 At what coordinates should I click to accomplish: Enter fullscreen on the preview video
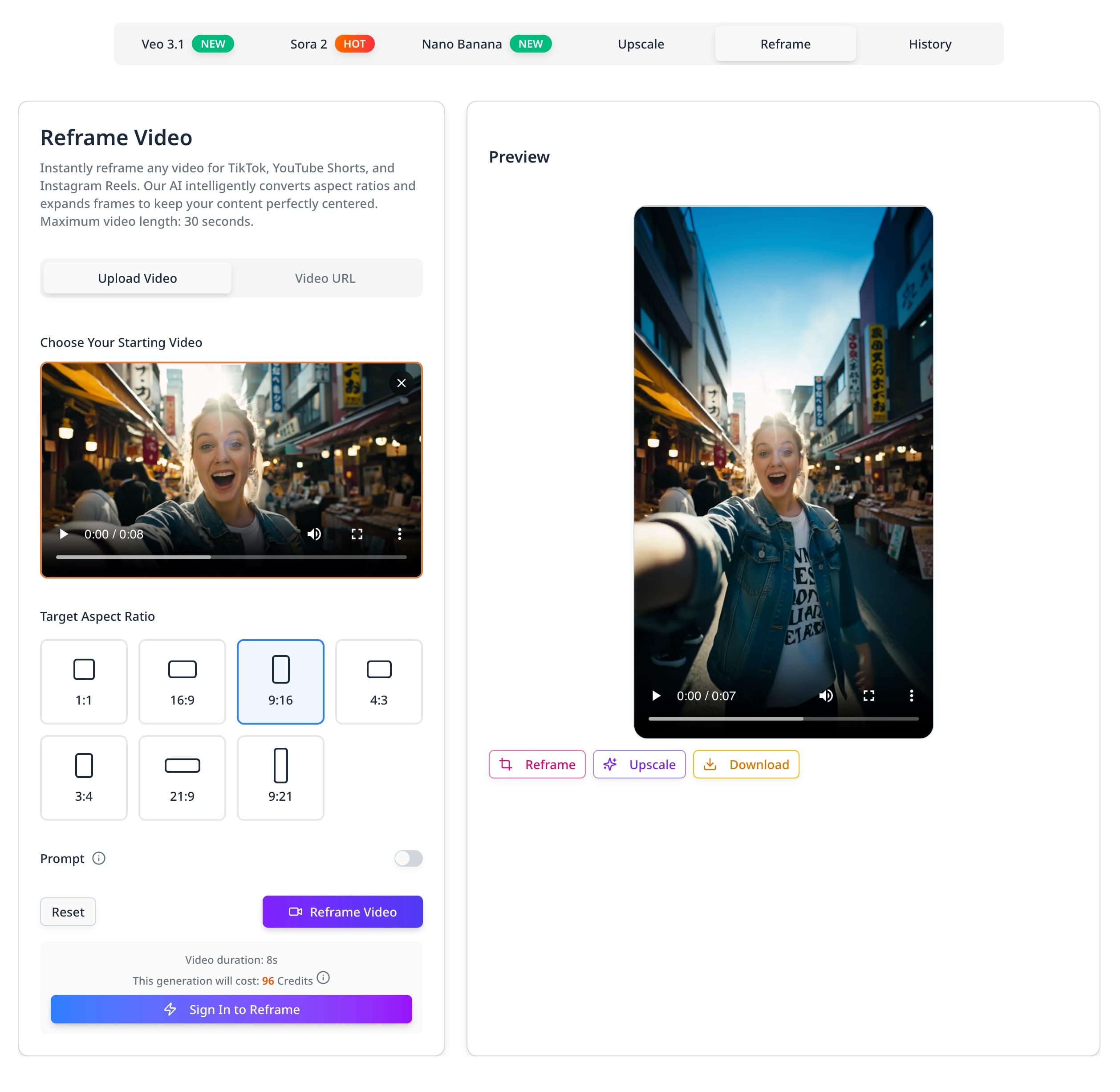pyautogui.click(x=868, y=696)
